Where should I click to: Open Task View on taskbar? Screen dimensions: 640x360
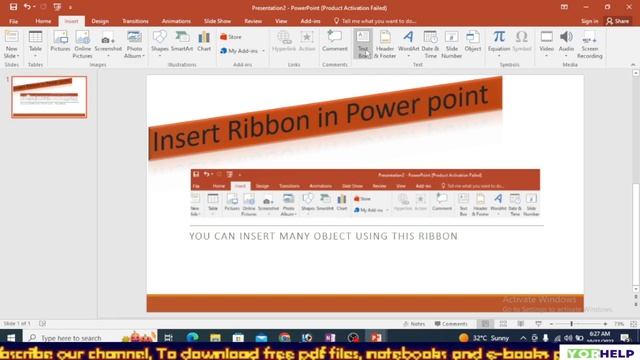click(168, 338)
